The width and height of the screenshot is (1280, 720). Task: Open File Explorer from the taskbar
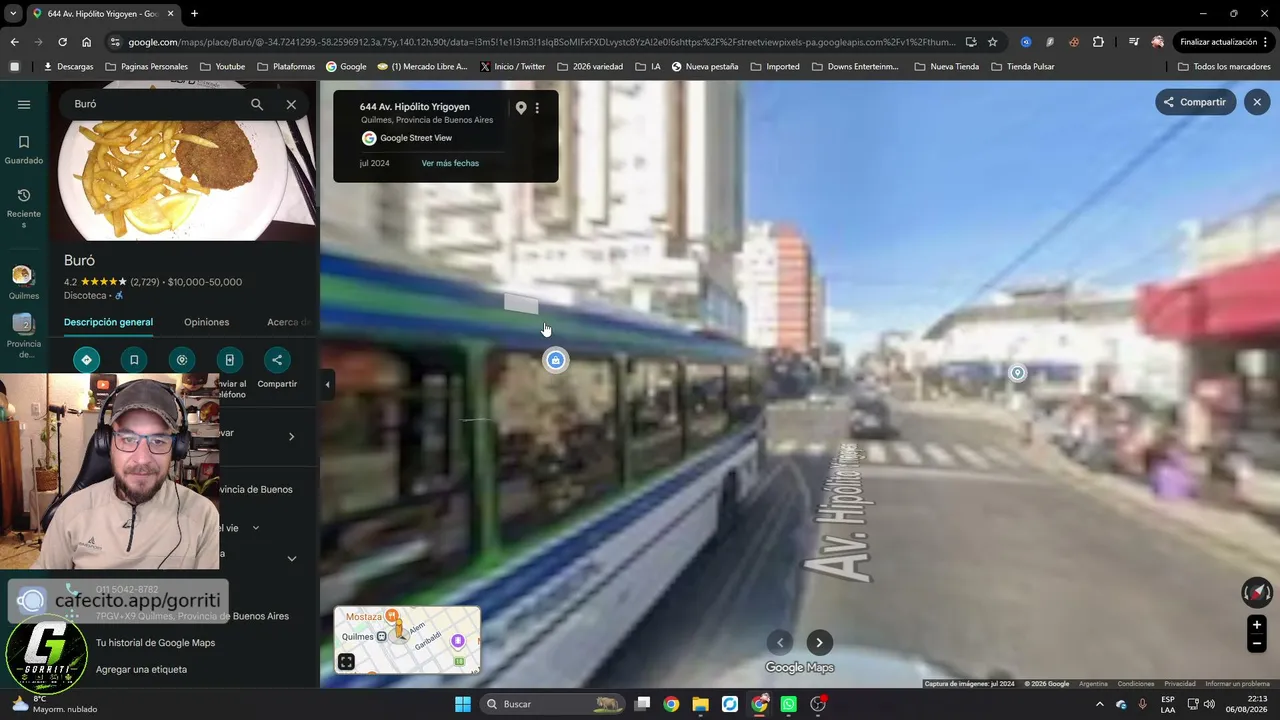700,704
